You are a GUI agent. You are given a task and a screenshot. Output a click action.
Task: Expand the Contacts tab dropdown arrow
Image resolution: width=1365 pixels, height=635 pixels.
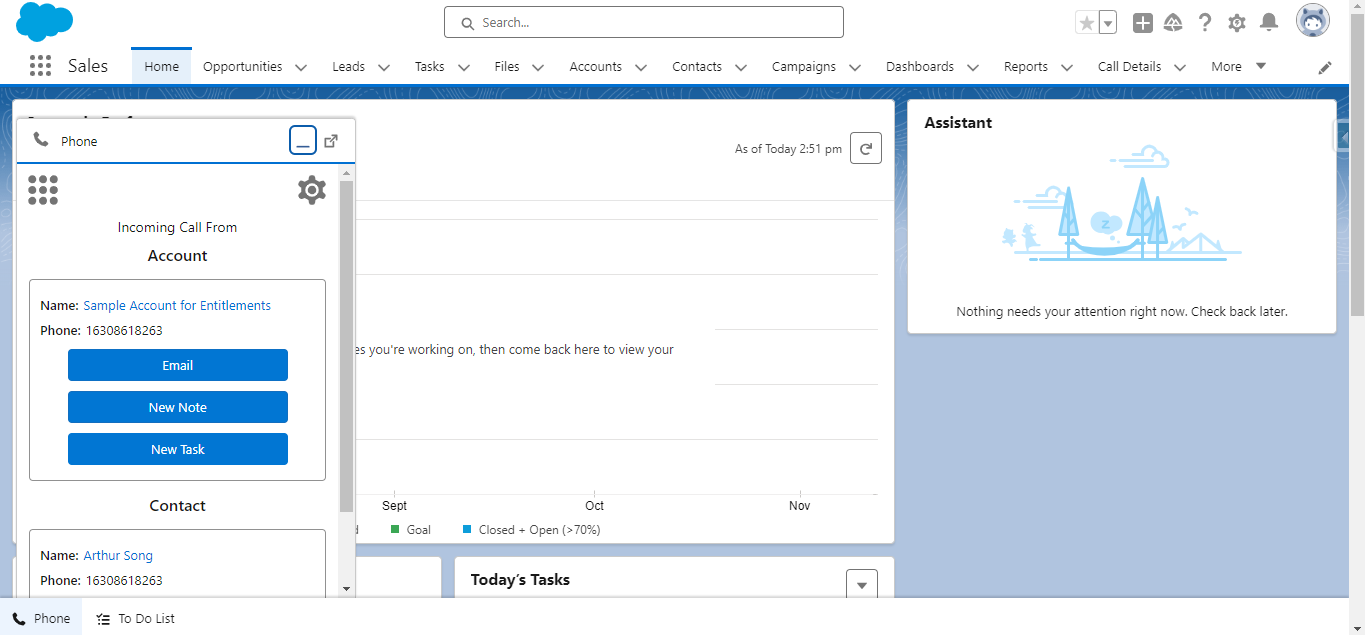pyautogui.click(x=741, y=68)
